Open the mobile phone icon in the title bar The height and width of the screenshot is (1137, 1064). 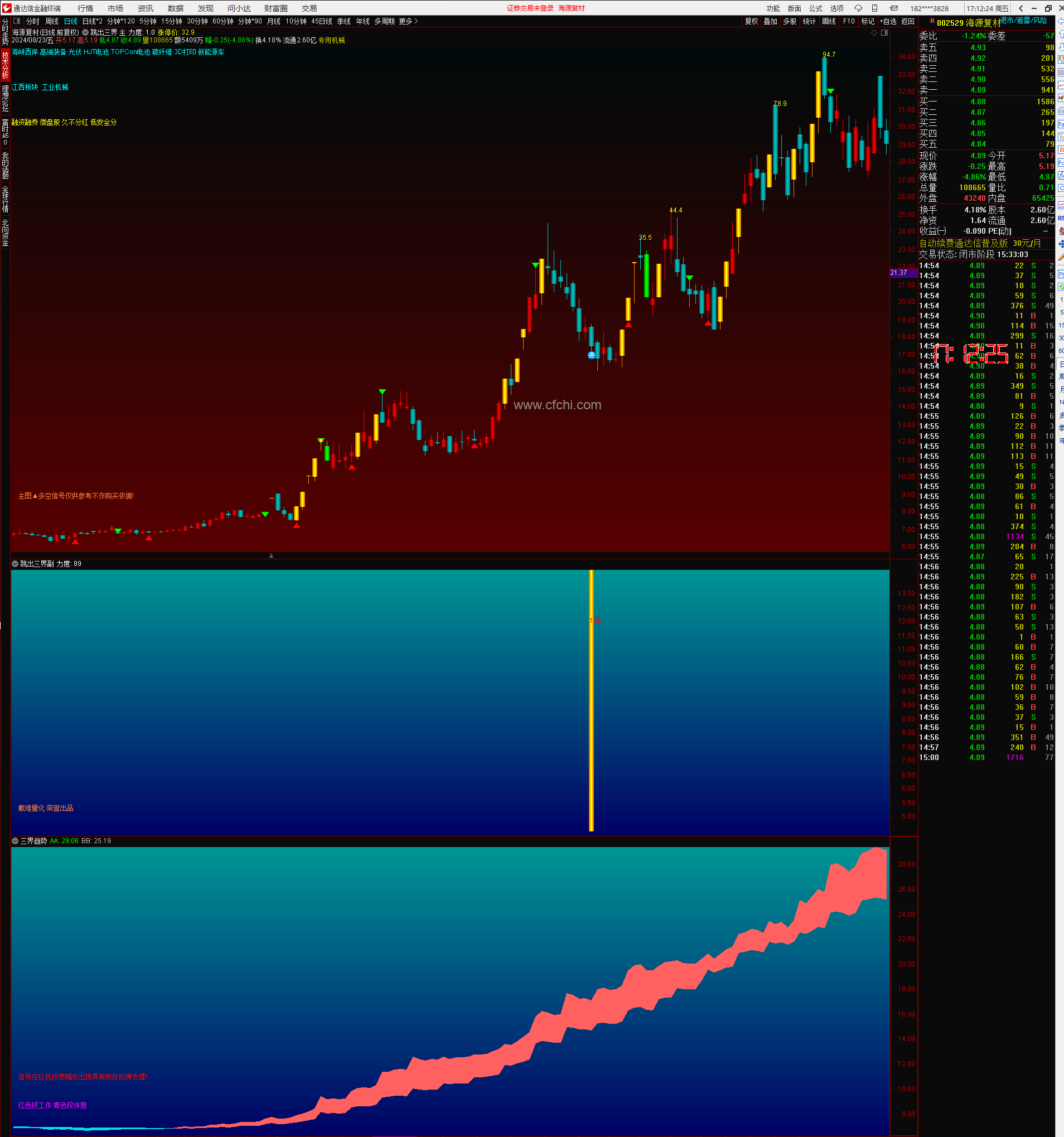(x=874, y=8)
